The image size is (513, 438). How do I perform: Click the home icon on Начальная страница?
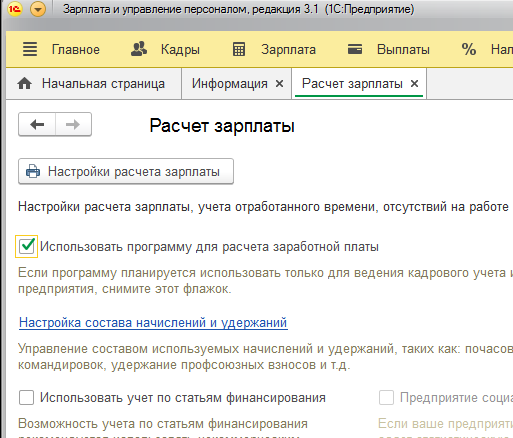[x=25, y=83]
